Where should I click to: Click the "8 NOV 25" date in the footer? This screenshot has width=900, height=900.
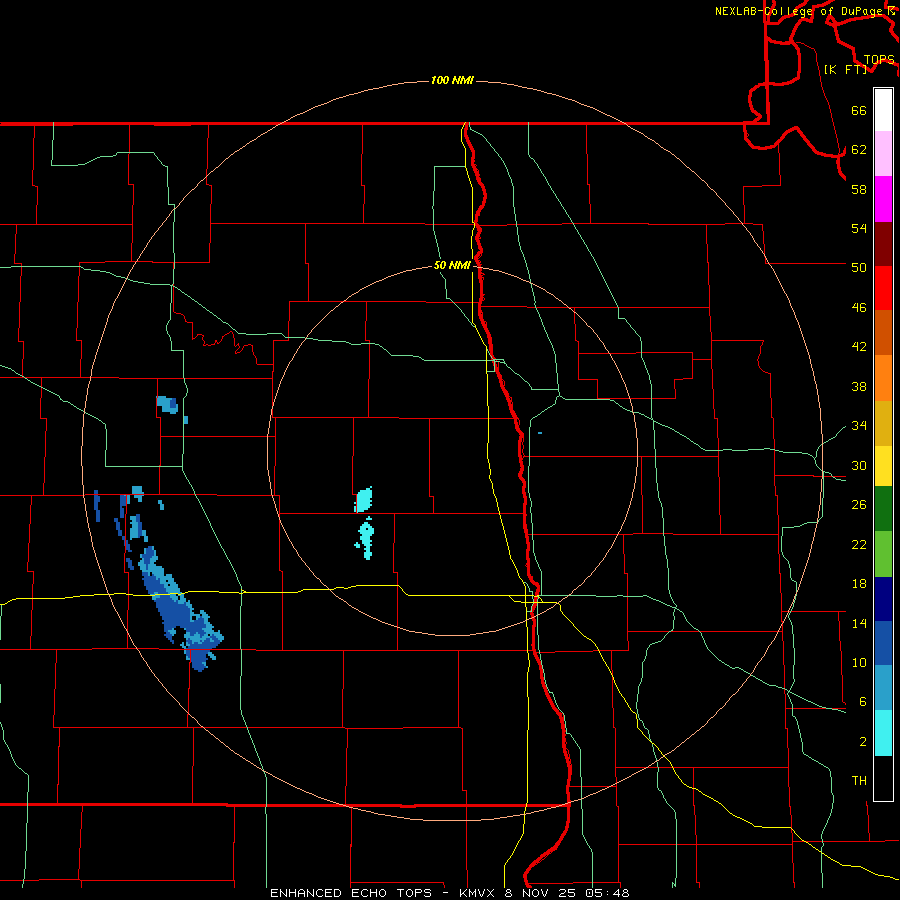click(x=542, y=893)
